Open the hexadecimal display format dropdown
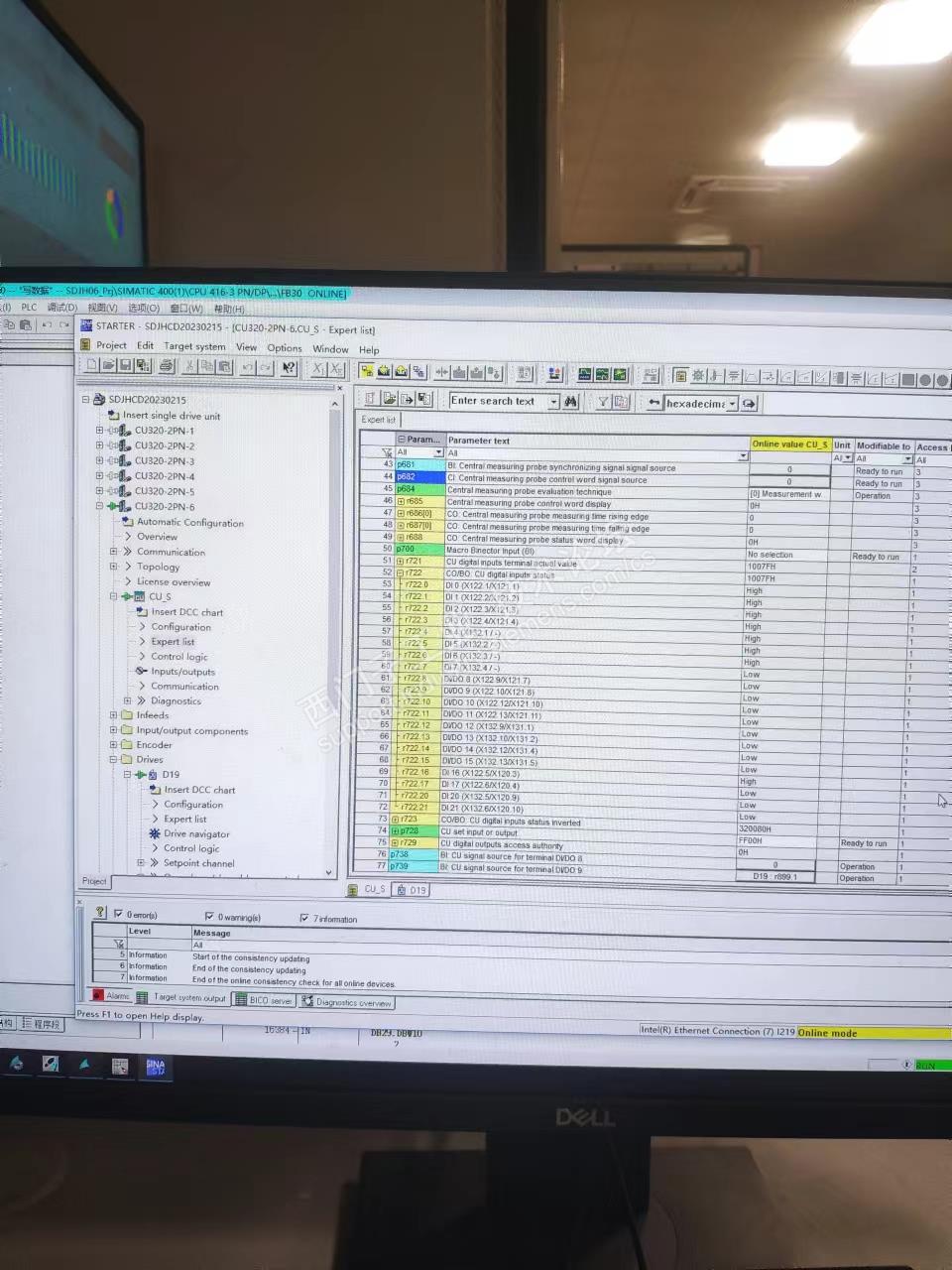The height and width of the screenshot is (1270, 952). (x=732, y=404)
